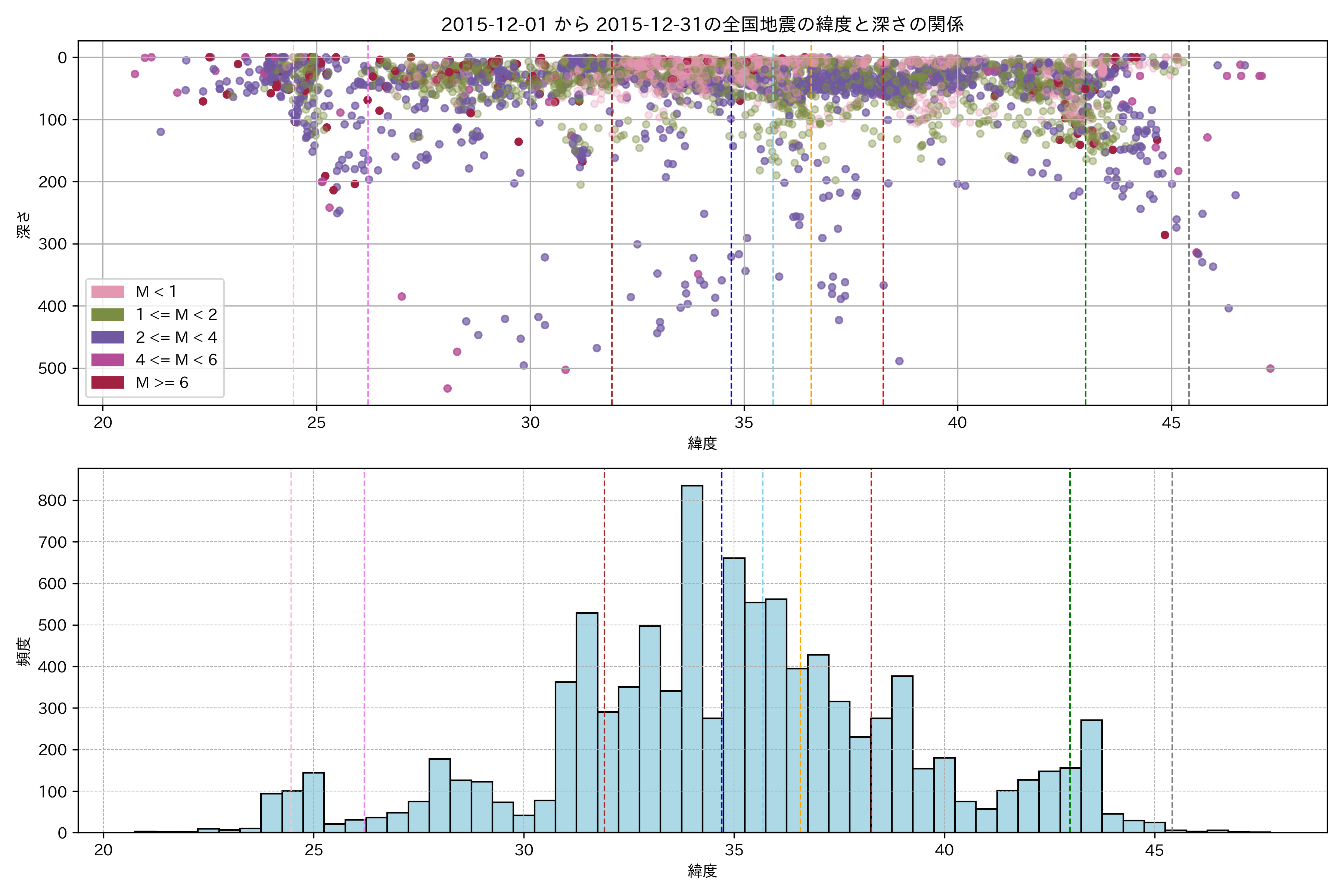This screenshot has height=896, width=1344.
Task: Click the 20 tick label on histogram x-axis
Action: pos(103,850)
